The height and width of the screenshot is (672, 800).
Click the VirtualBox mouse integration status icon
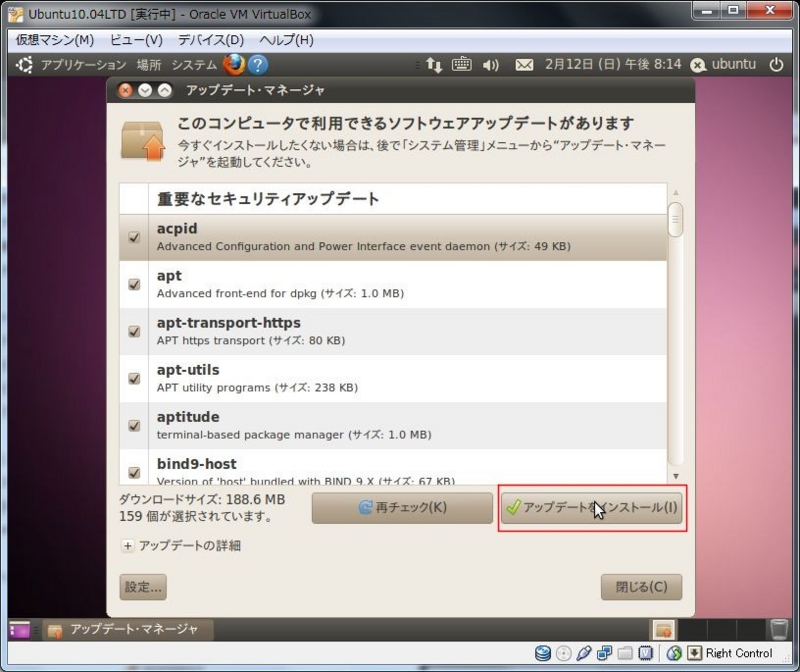pyautogui.click(x=674, y=653)
